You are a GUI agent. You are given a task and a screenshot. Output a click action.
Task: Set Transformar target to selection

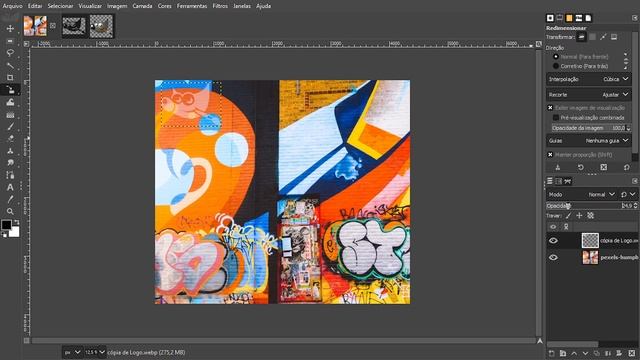[592, 37]
